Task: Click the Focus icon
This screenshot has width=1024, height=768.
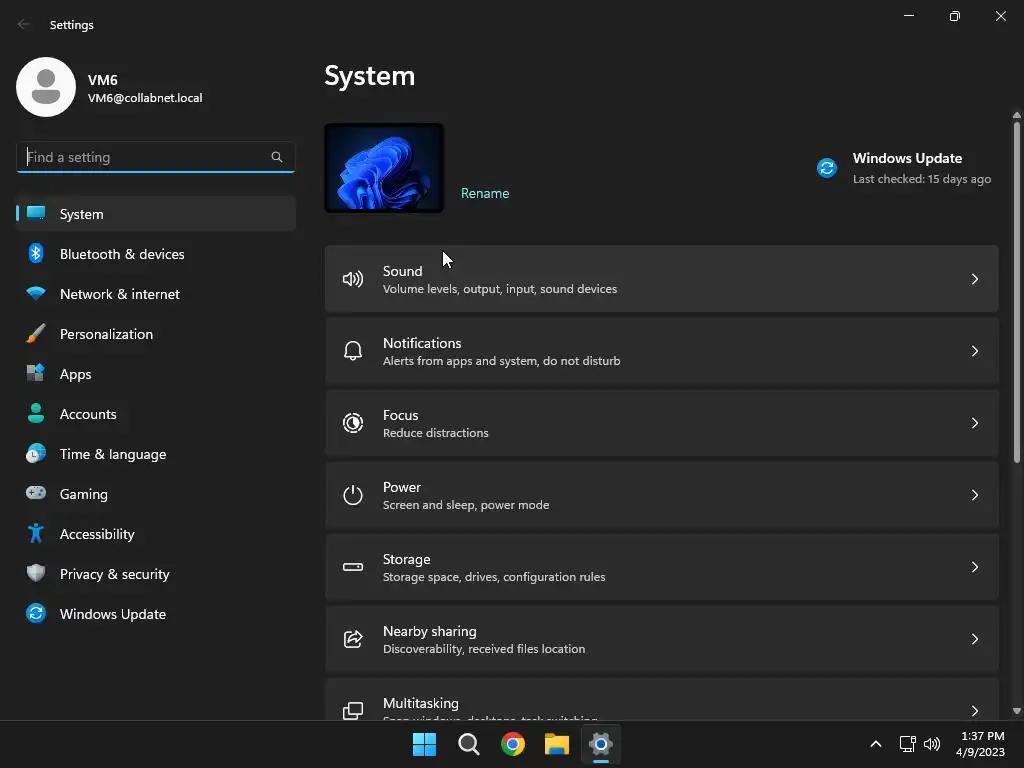Action: (353, 423)
